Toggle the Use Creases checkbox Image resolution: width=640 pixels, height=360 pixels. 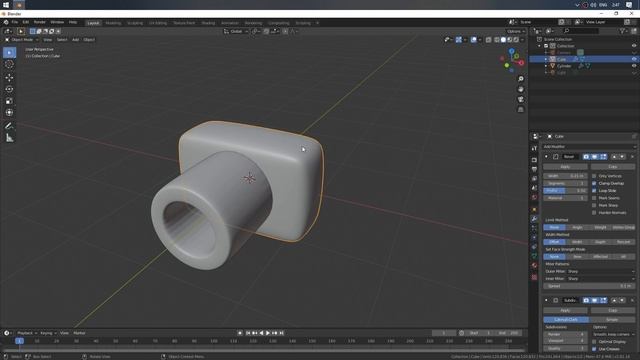(594, 349)
